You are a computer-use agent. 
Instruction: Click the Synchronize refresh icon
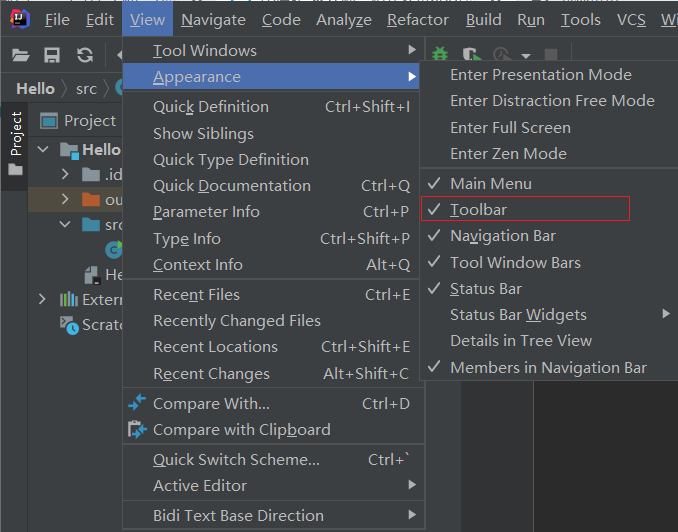[85, 55]
